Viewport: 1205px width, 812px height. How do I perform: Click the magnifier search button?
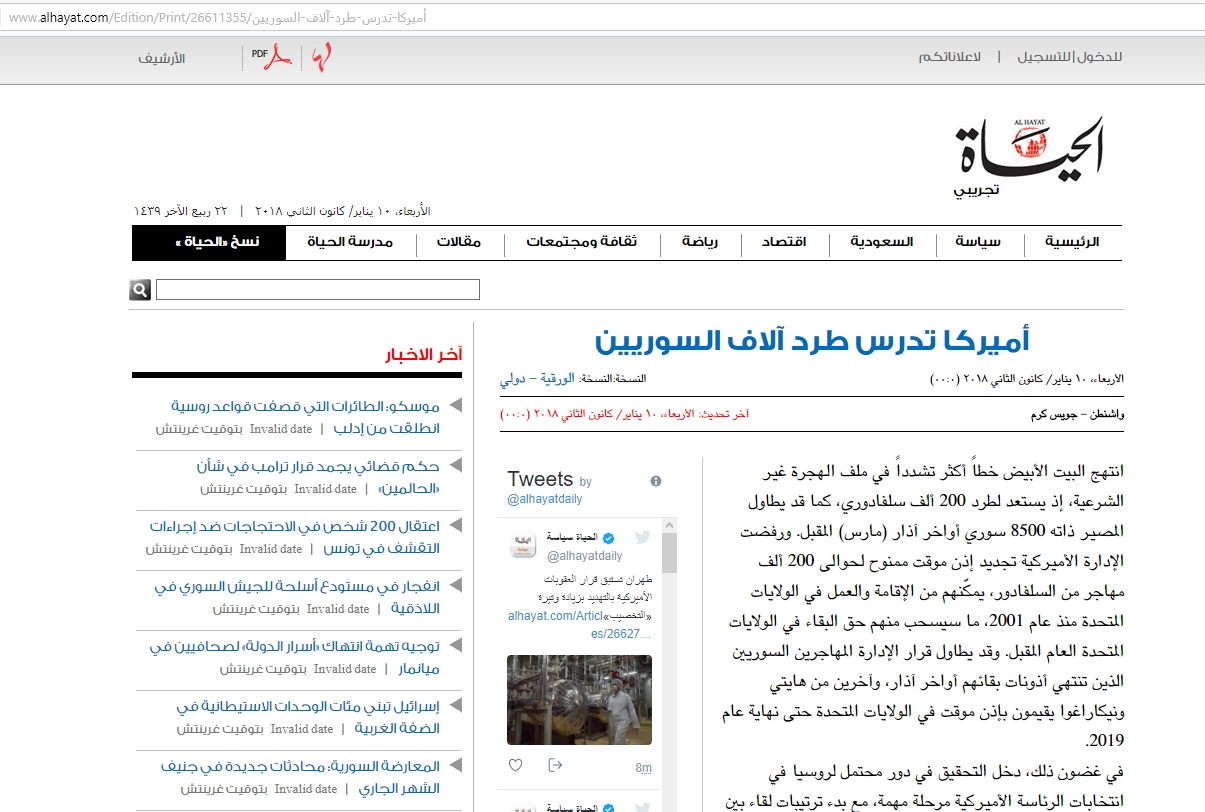pos(140,290)
